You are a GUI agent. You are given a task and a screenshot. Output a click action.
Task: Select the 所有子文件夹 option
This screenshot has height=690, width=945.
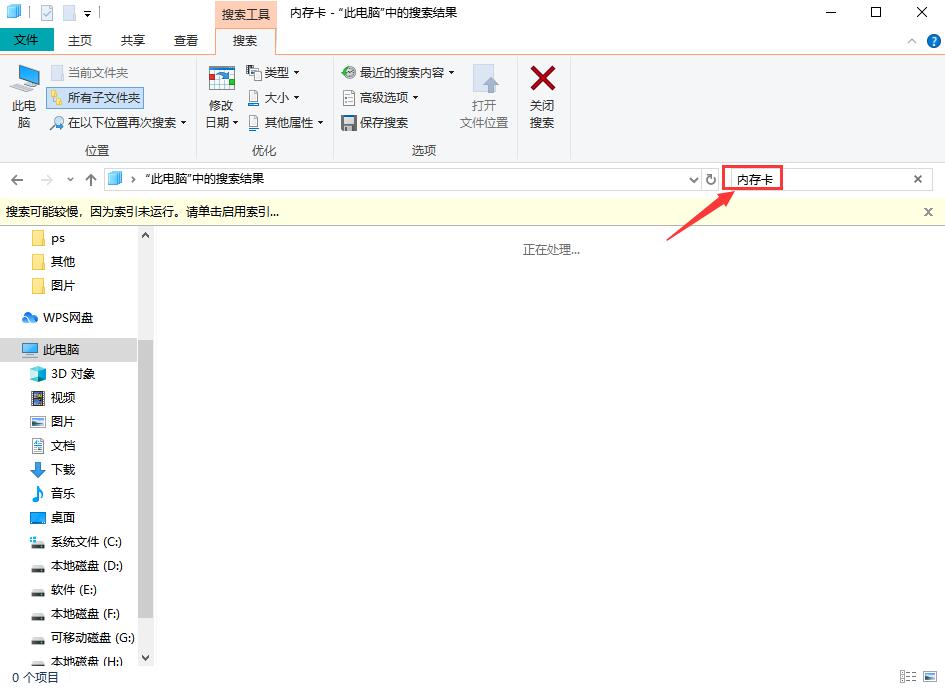pos(95,98)
